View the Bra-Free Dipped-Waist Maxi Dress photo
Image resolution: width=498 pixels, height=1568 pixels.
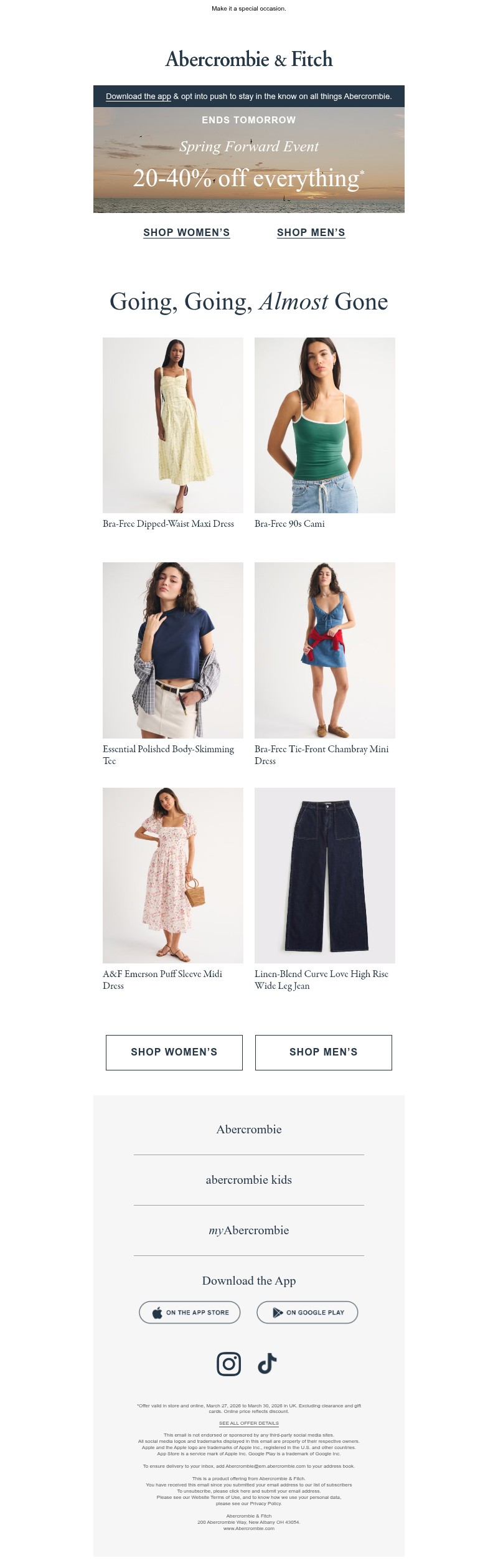(173, 425)
